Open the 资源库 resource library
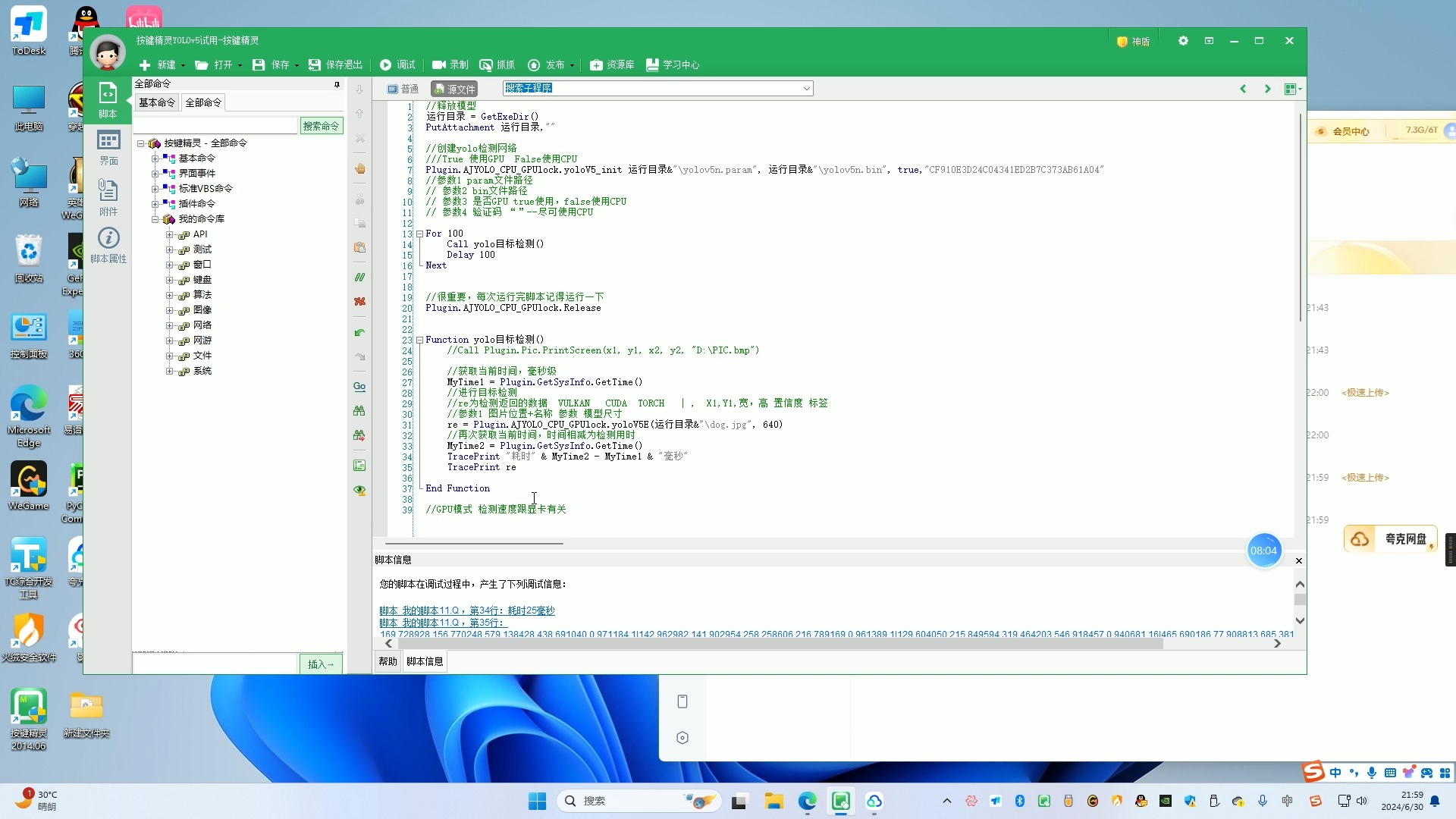 (612, 65)
